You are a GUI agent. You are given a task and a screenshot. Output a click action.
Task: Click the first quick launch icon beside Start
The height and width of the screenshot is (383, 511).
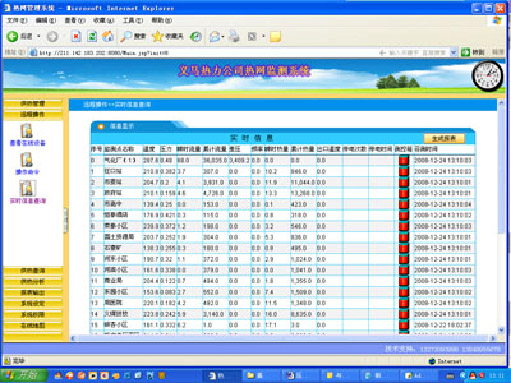[x=58, y=376]
